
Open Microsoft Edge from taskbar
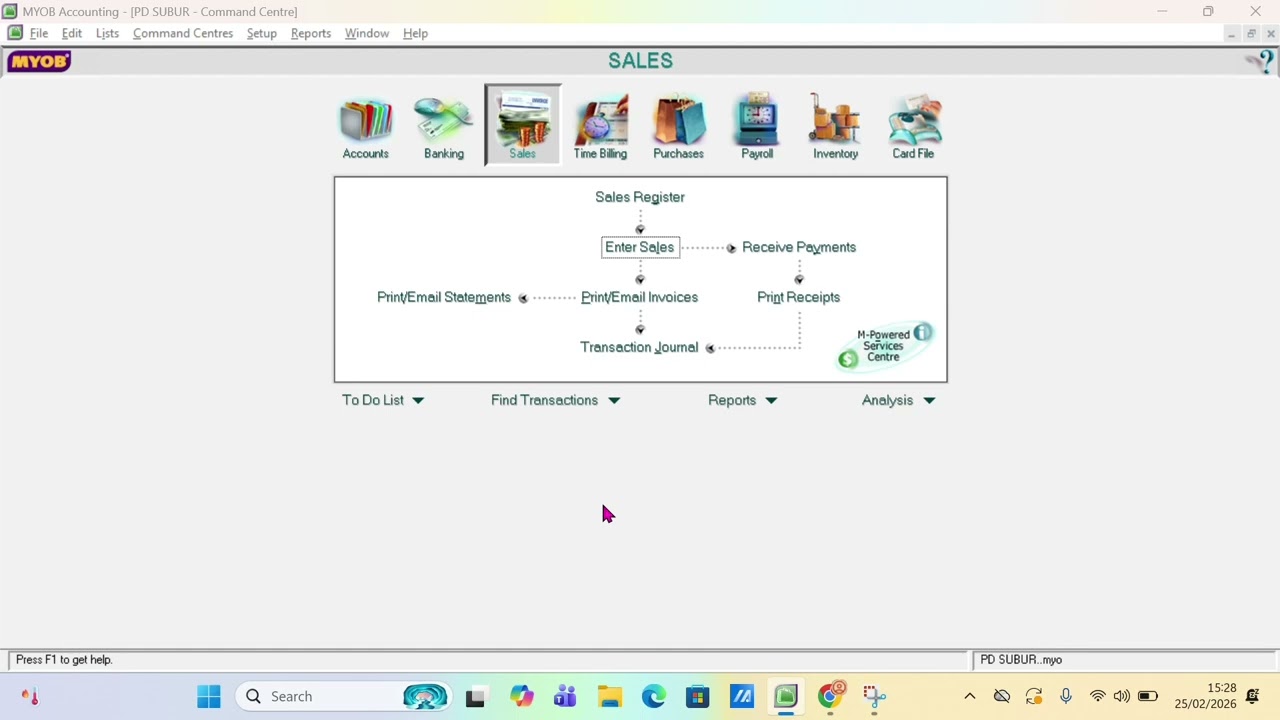654,696
